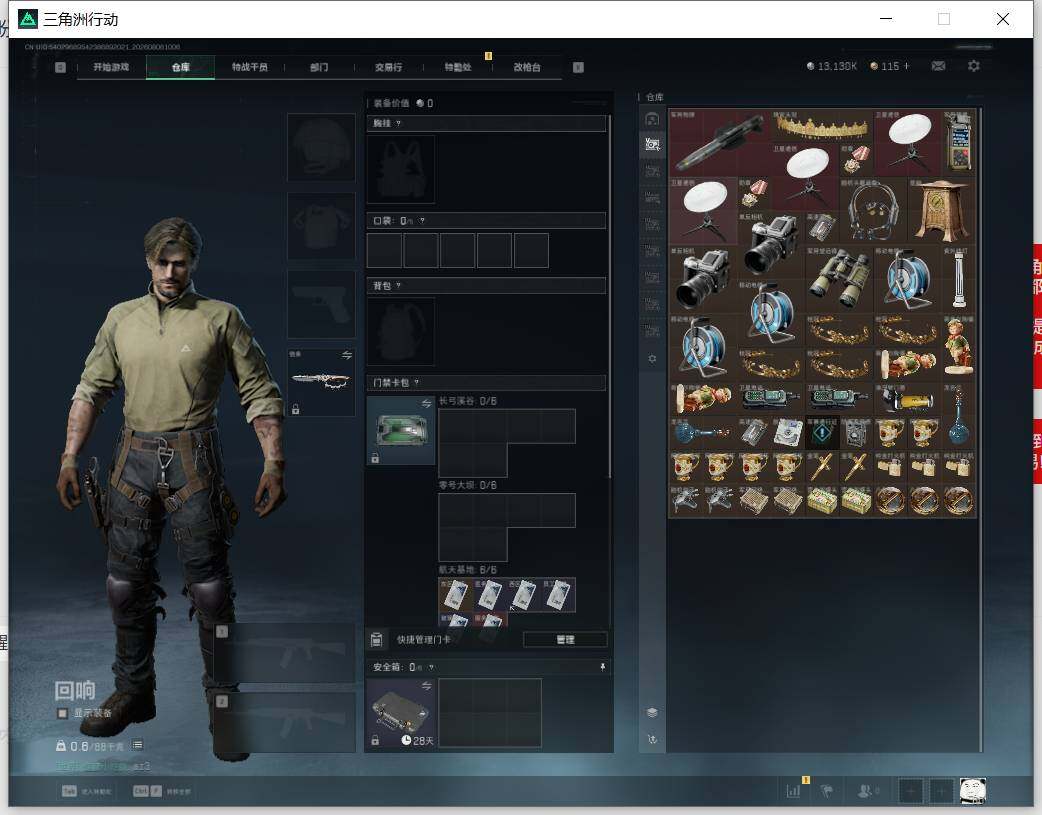
Task: Swap the safe box with its swap arrows
Action: (427, 685)
